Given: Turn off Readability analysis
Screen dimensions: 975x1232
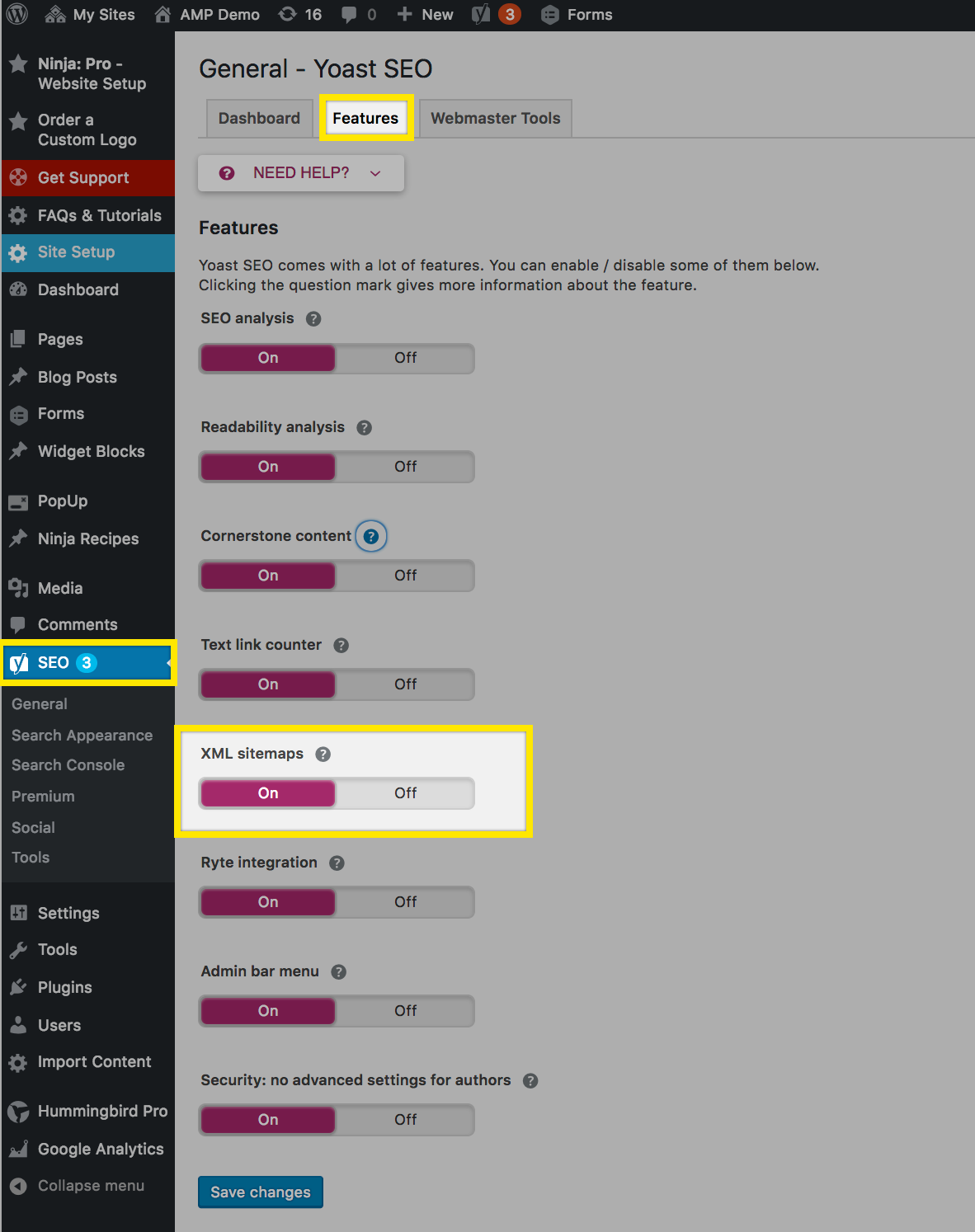Looking at the screenshot, I should pos(405,467).
